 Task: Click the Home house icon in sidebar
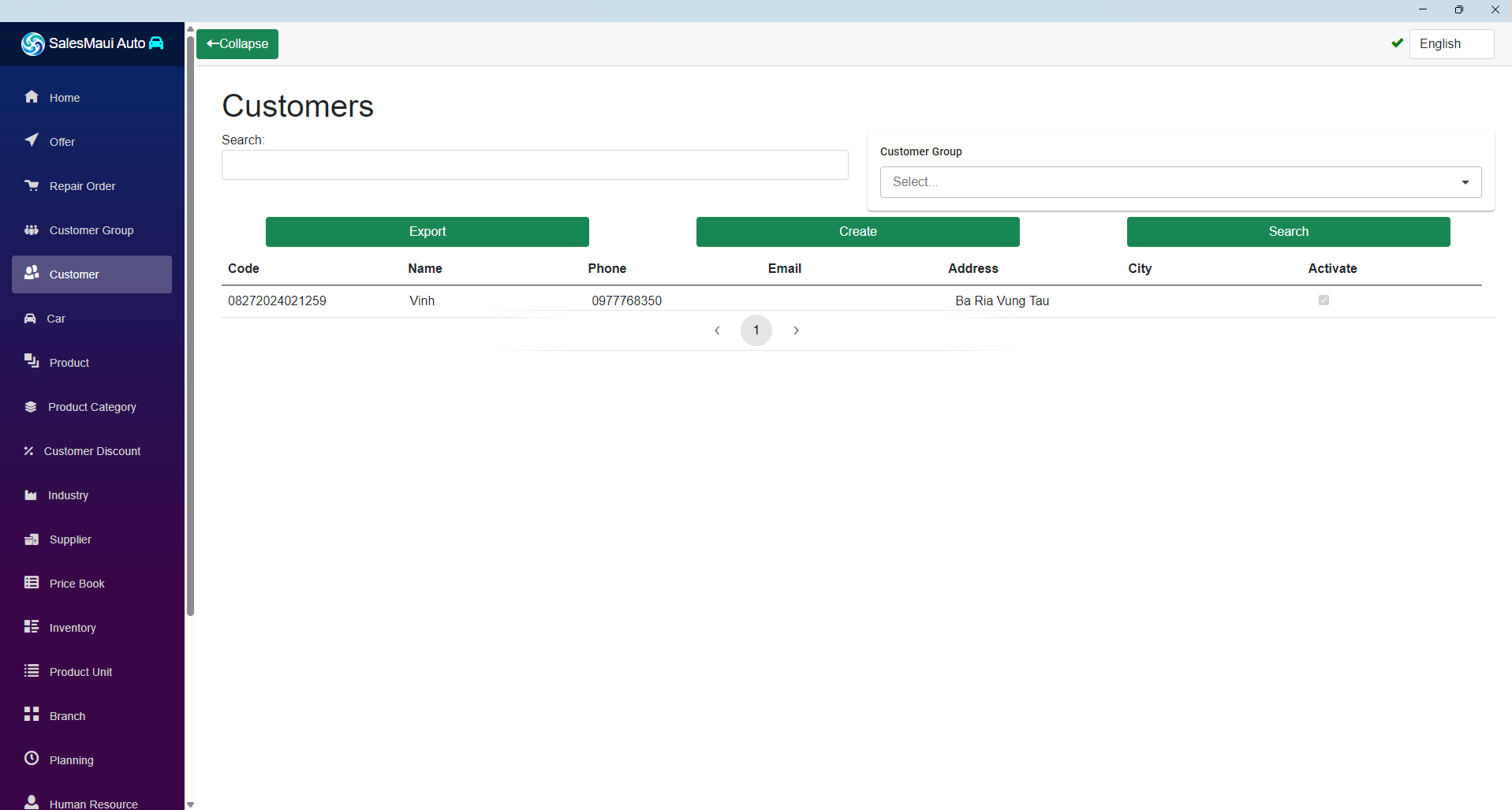click(32, 96)
